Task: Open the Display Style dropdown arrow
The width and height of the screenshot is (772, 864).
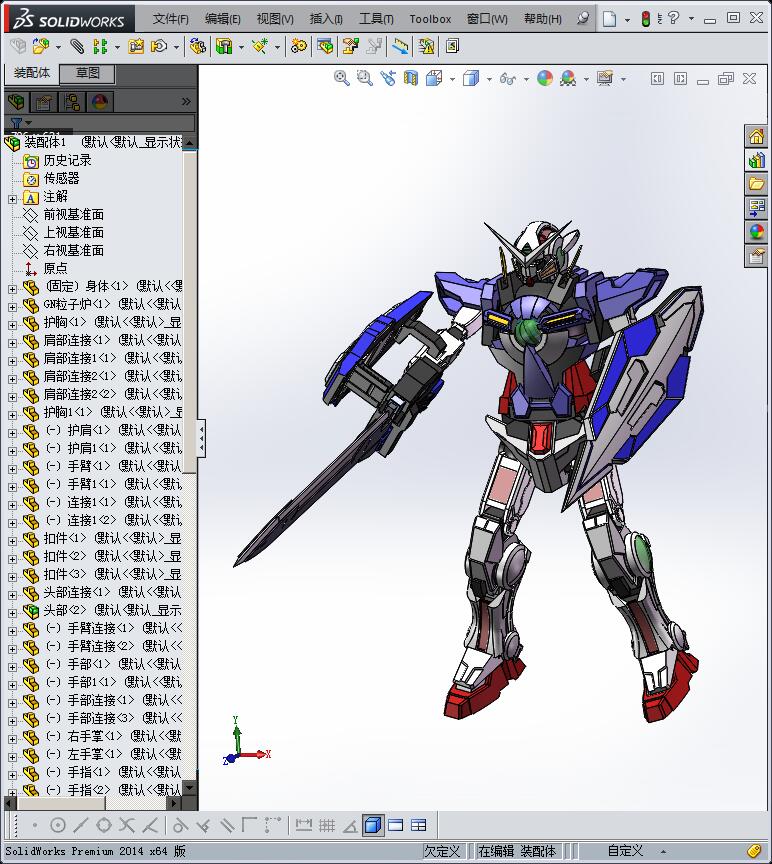Action: (489, 79)
